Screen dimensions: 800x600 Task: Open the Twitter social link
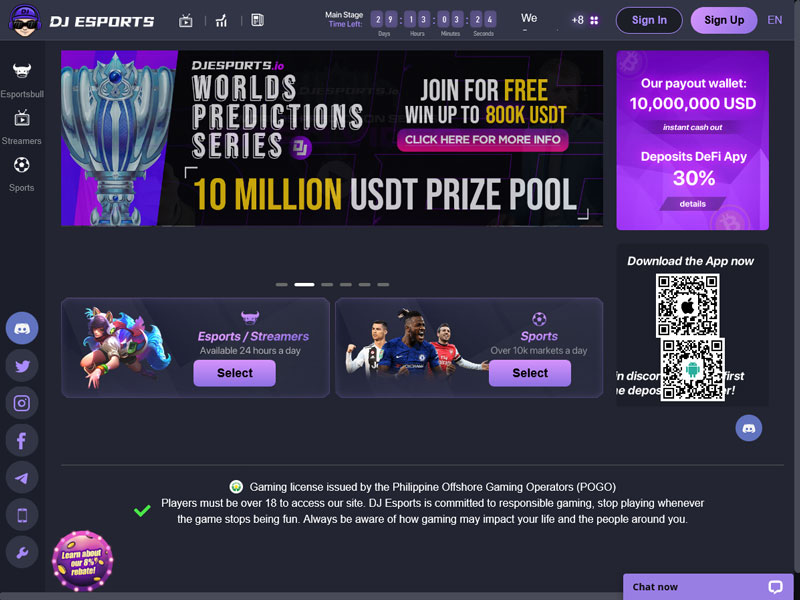click(x=22, y=366)
